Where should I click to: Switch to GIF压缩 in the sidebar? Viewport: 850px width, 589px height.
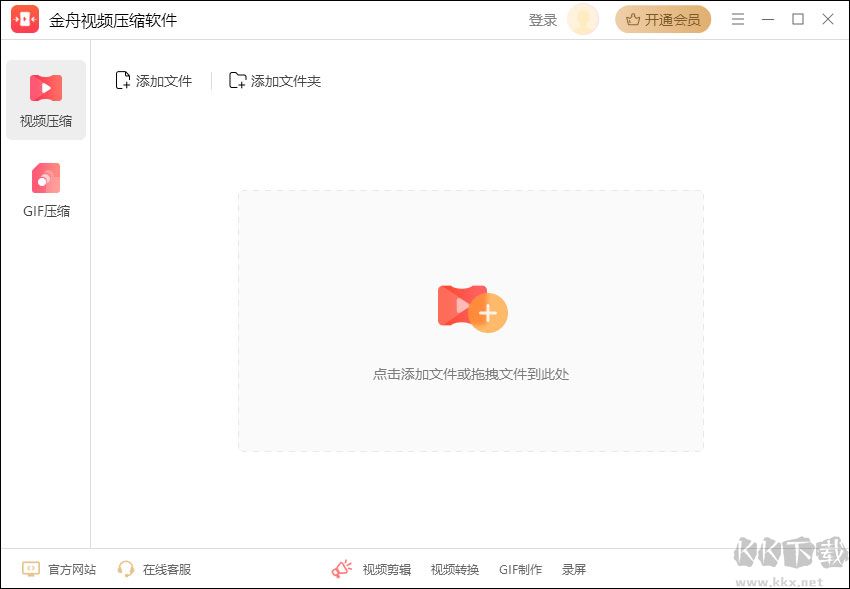pyautogui.click(x=45, y=189)
